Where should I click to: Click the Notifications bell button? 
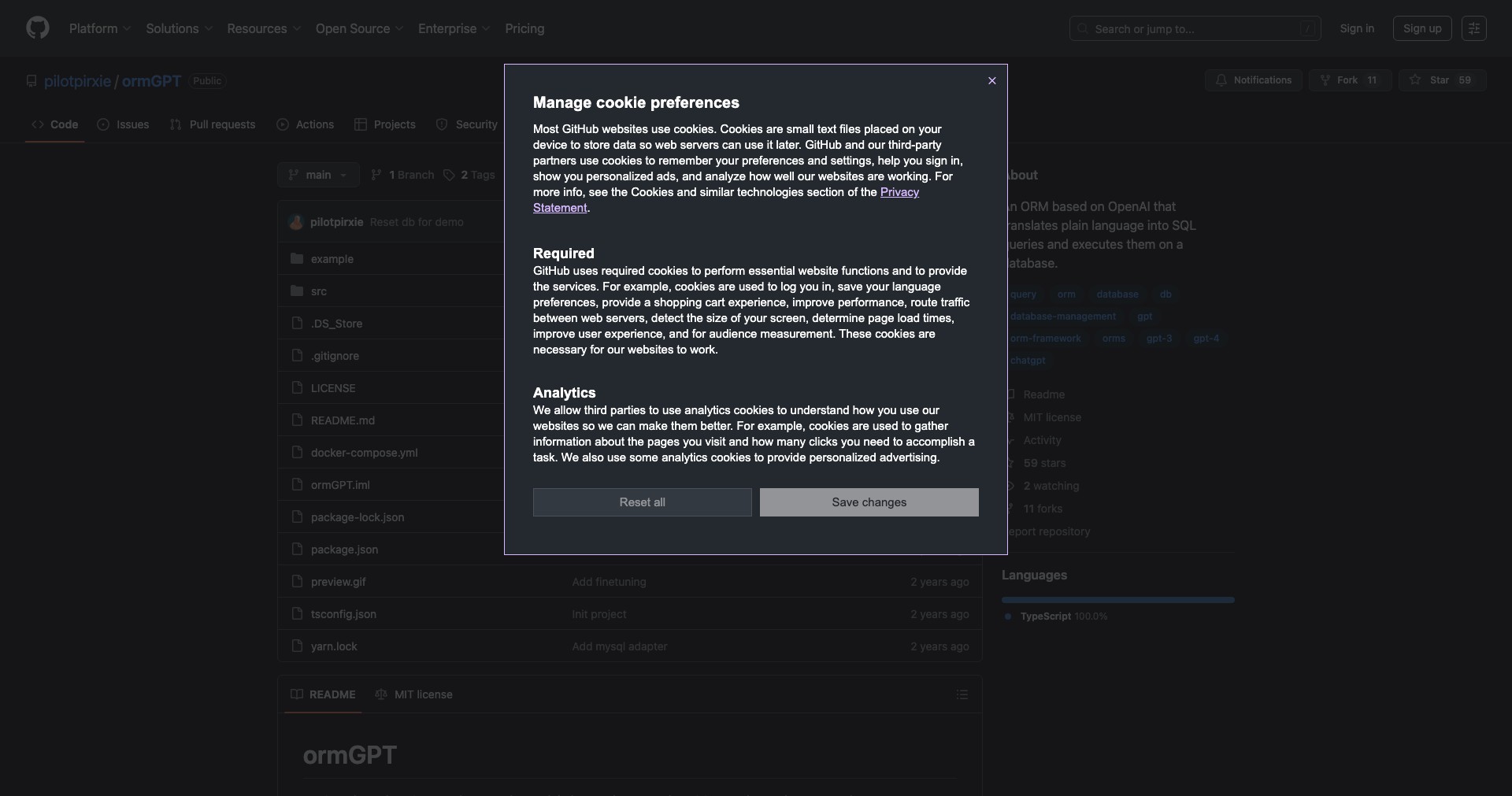tap(1253, 80)
